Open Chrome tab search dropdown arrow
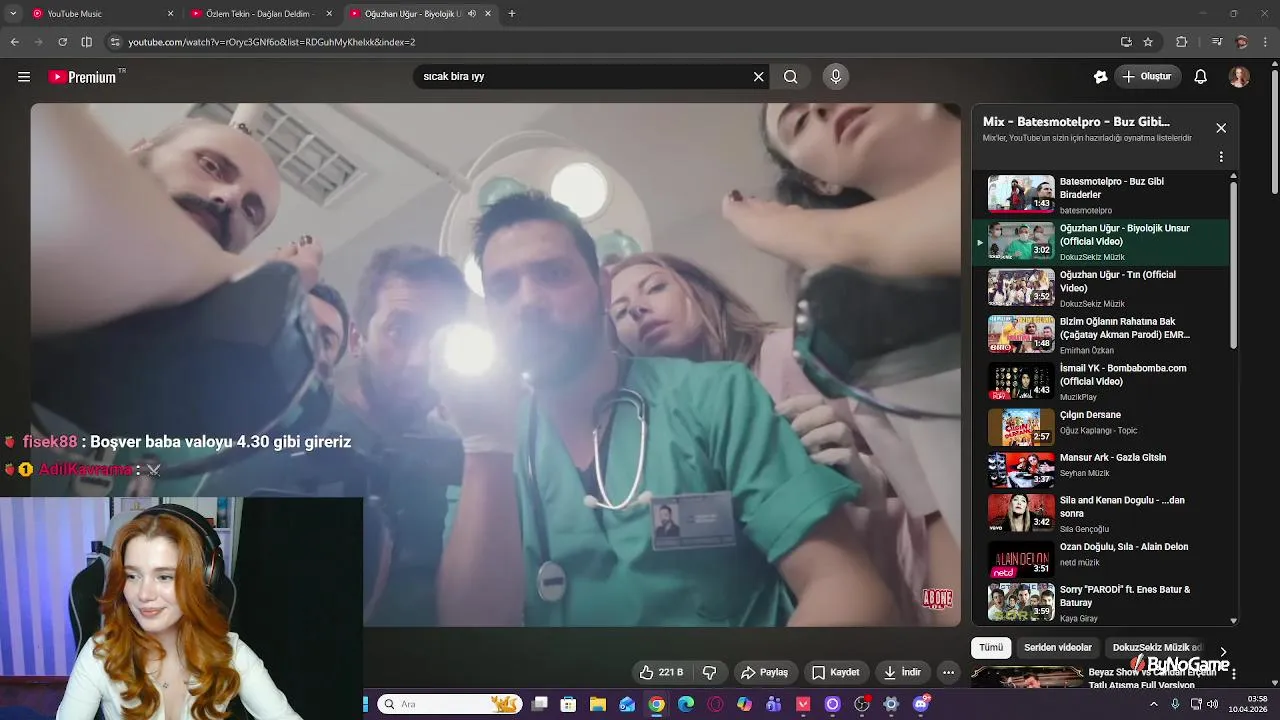Image resolution: width=1280 pixels, height=720 pixels. click(13, 14)
